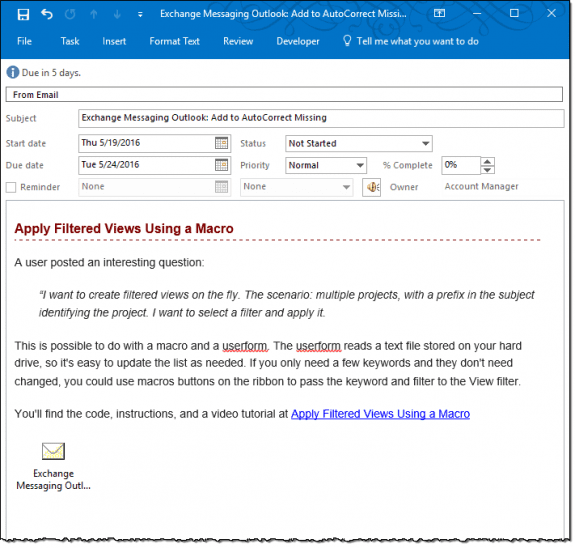Close the task window
Screen dimensions: 575x548
[551, 14]
